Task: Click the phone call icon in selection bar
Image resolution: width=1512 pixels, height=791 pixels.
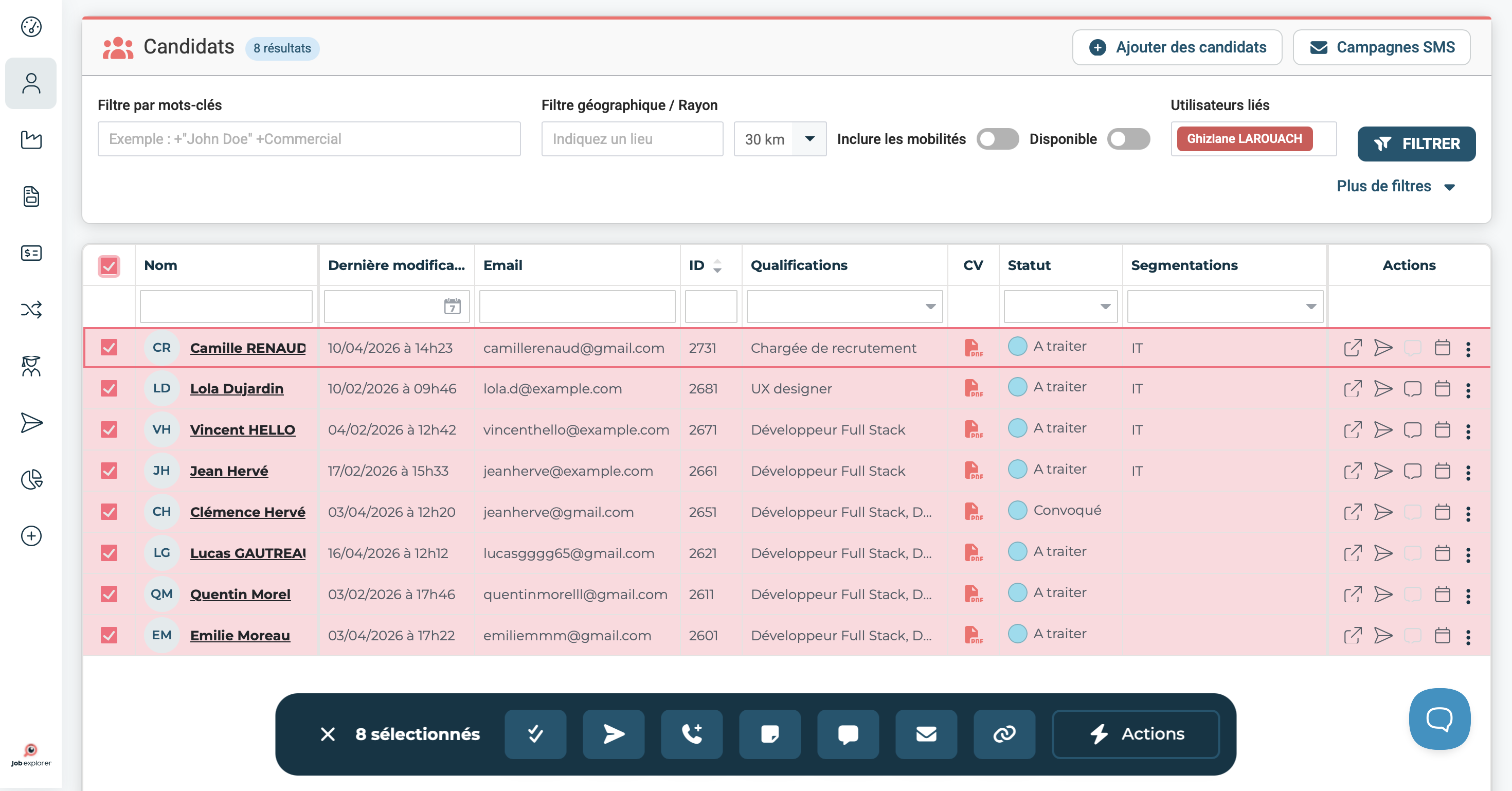Action: [x=691, y=734]
